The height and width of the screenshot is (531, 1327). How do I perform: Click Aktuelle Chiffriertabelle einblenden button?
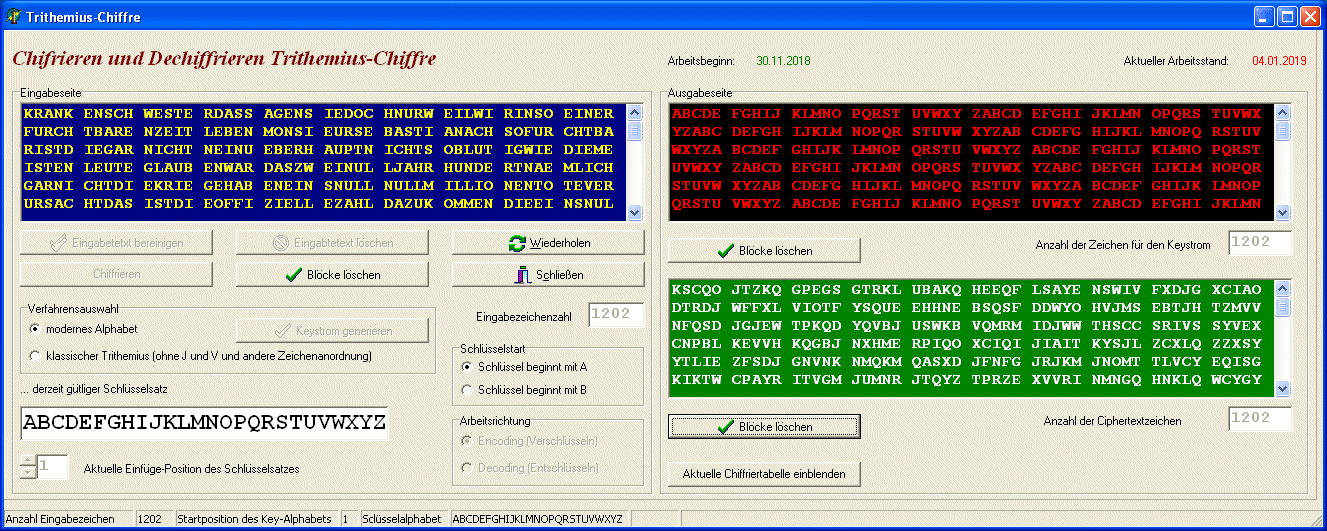coord(764,474)
